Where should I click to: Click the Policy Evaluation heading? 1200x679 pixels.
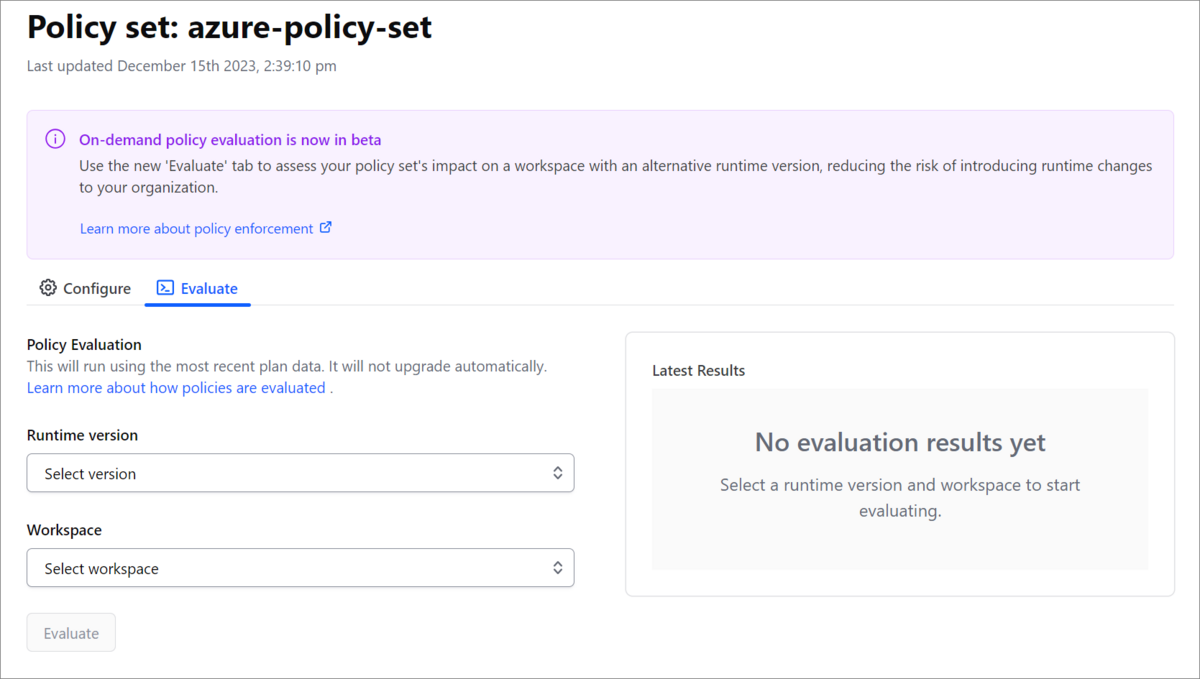84,345
